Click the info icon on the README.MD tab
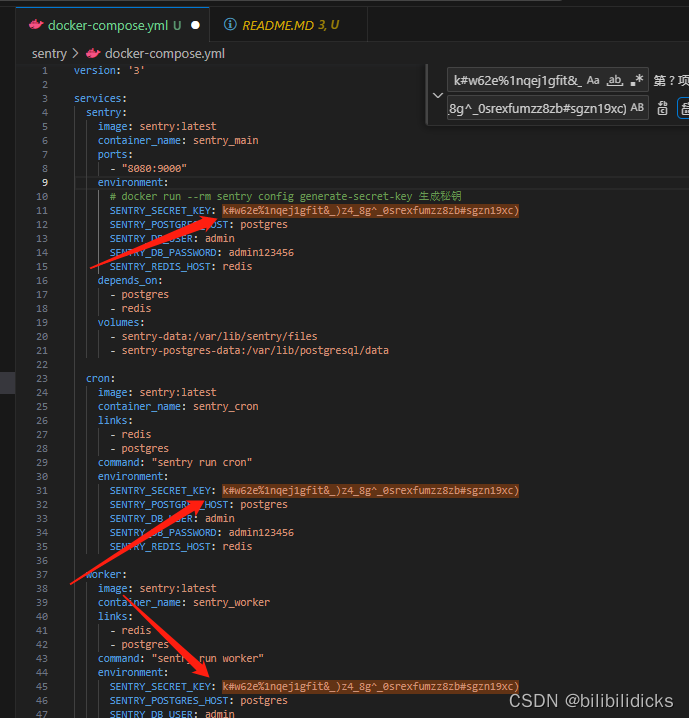Screen dimensions: 689x718 230,24
